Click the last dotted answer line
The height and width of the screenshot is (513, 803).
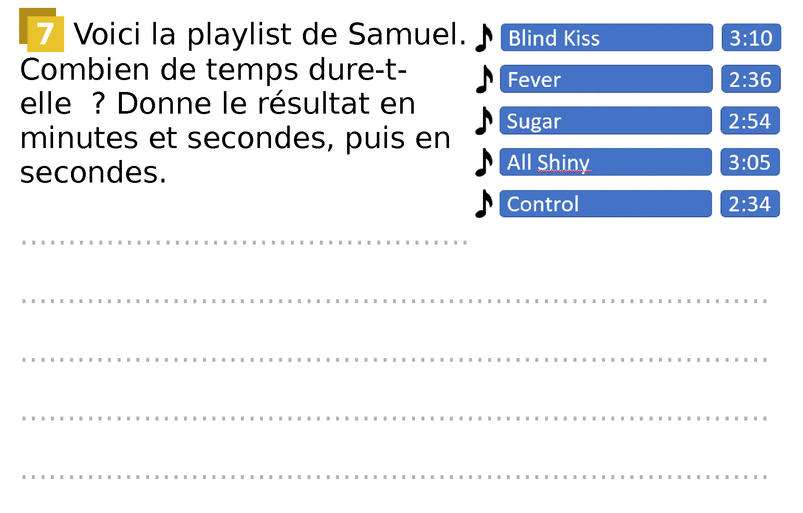394,476
